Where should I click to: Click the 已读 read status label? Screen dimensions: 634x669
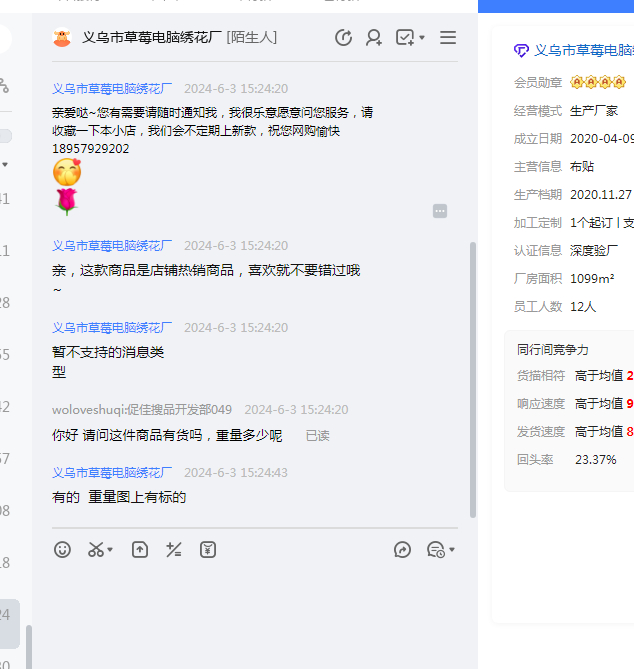click(x=318, y=436)
